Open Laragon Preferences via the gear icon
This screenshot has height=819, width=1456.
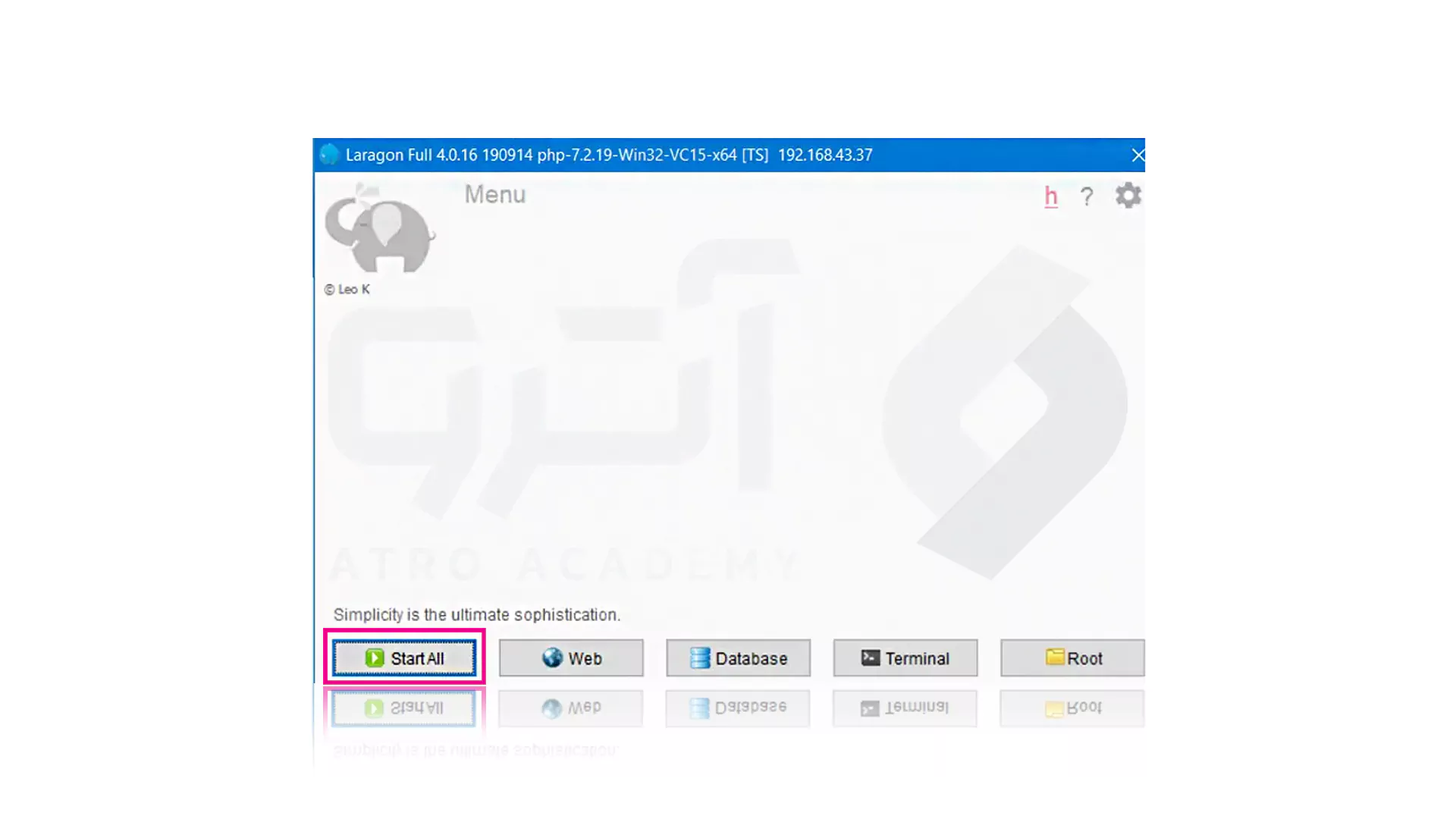pos(1128,195)
